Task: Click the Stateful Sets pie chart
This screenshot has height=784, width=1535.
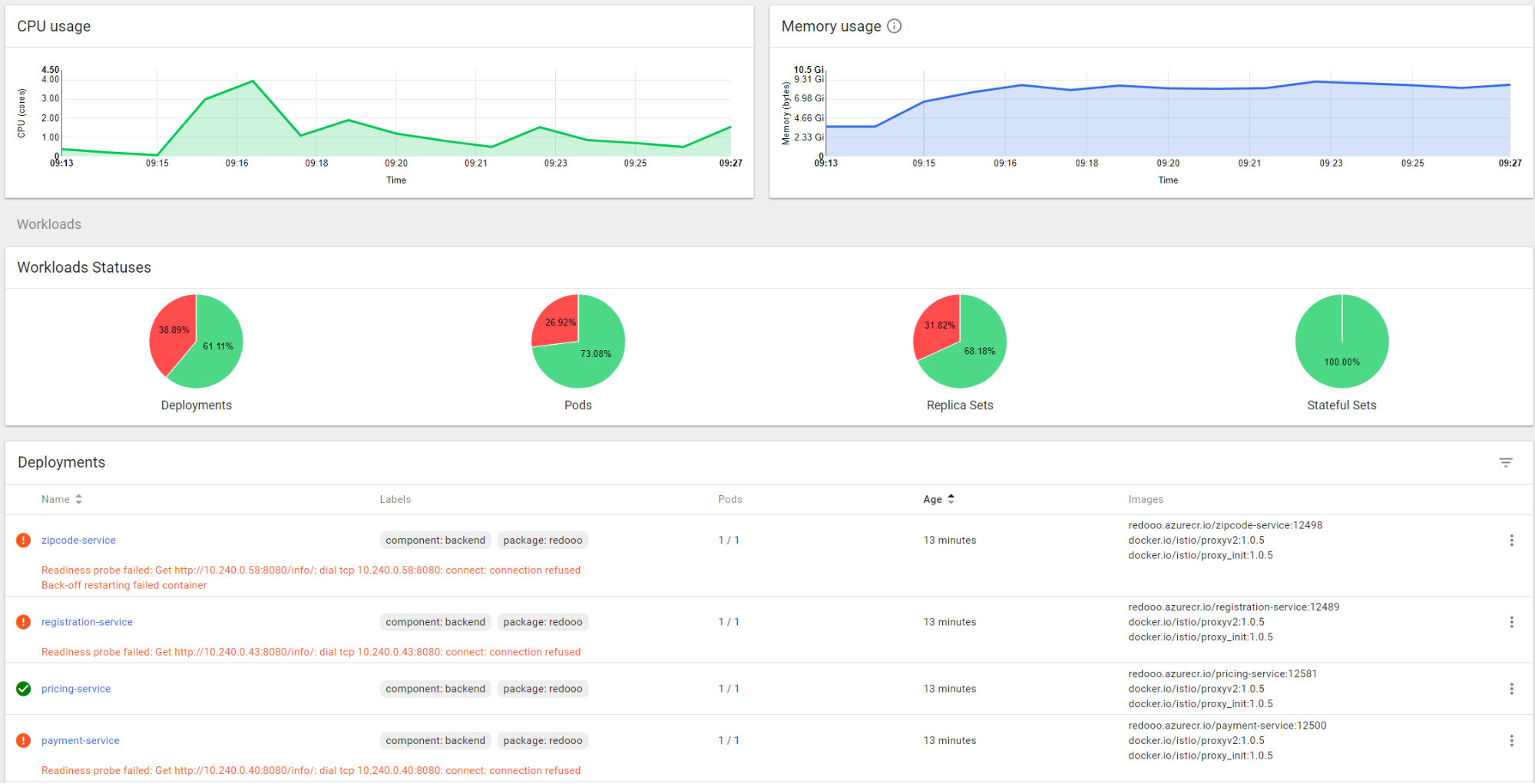Action: click(x=1341, y=342)
